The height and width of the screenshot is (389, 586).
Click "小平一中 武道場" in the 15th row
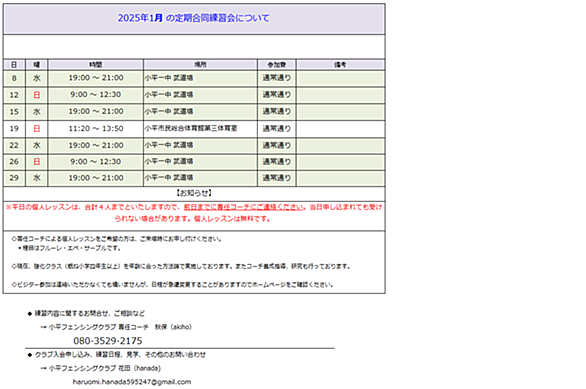[169, 111]
